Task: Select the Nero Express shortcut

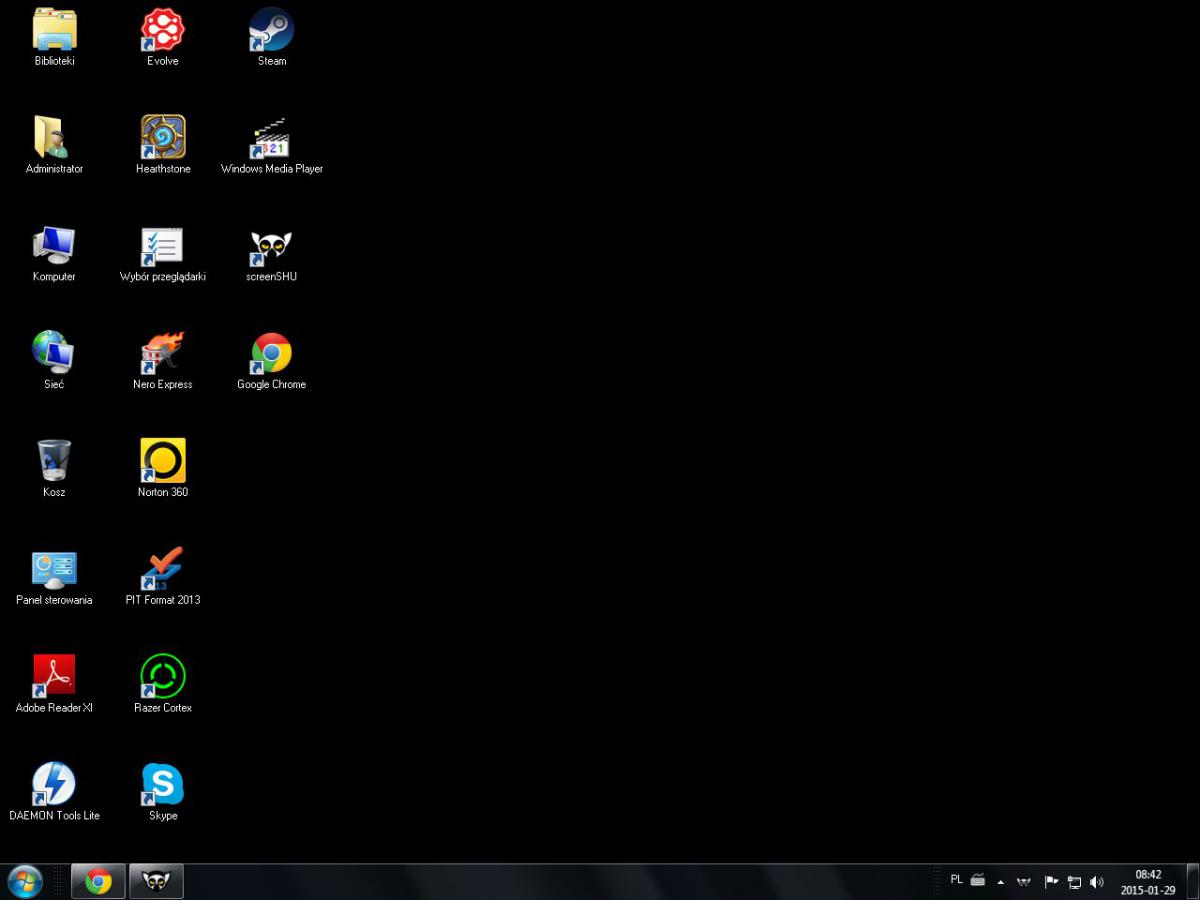Action: pos(162,362)
